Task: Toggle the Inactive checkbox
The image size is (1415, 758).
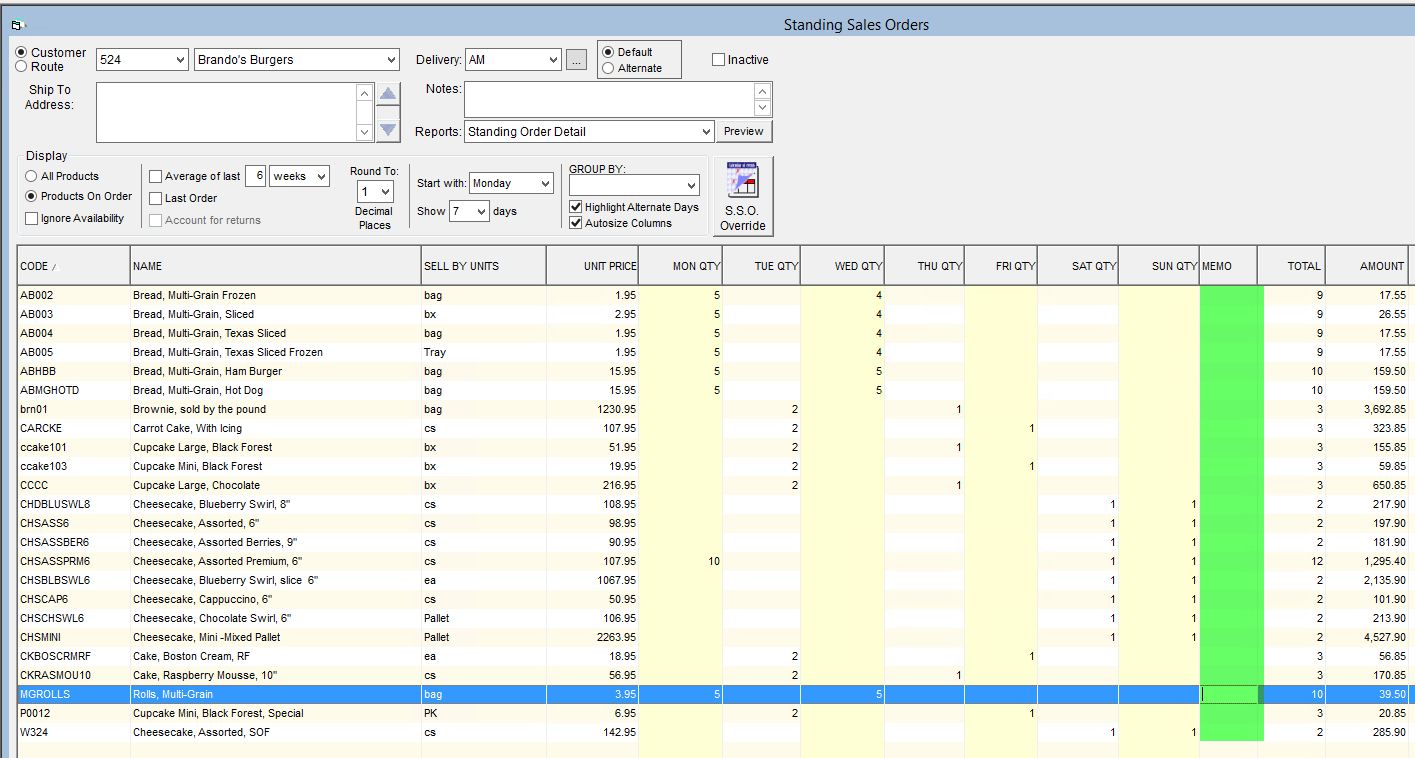Action: click(718, 60)
